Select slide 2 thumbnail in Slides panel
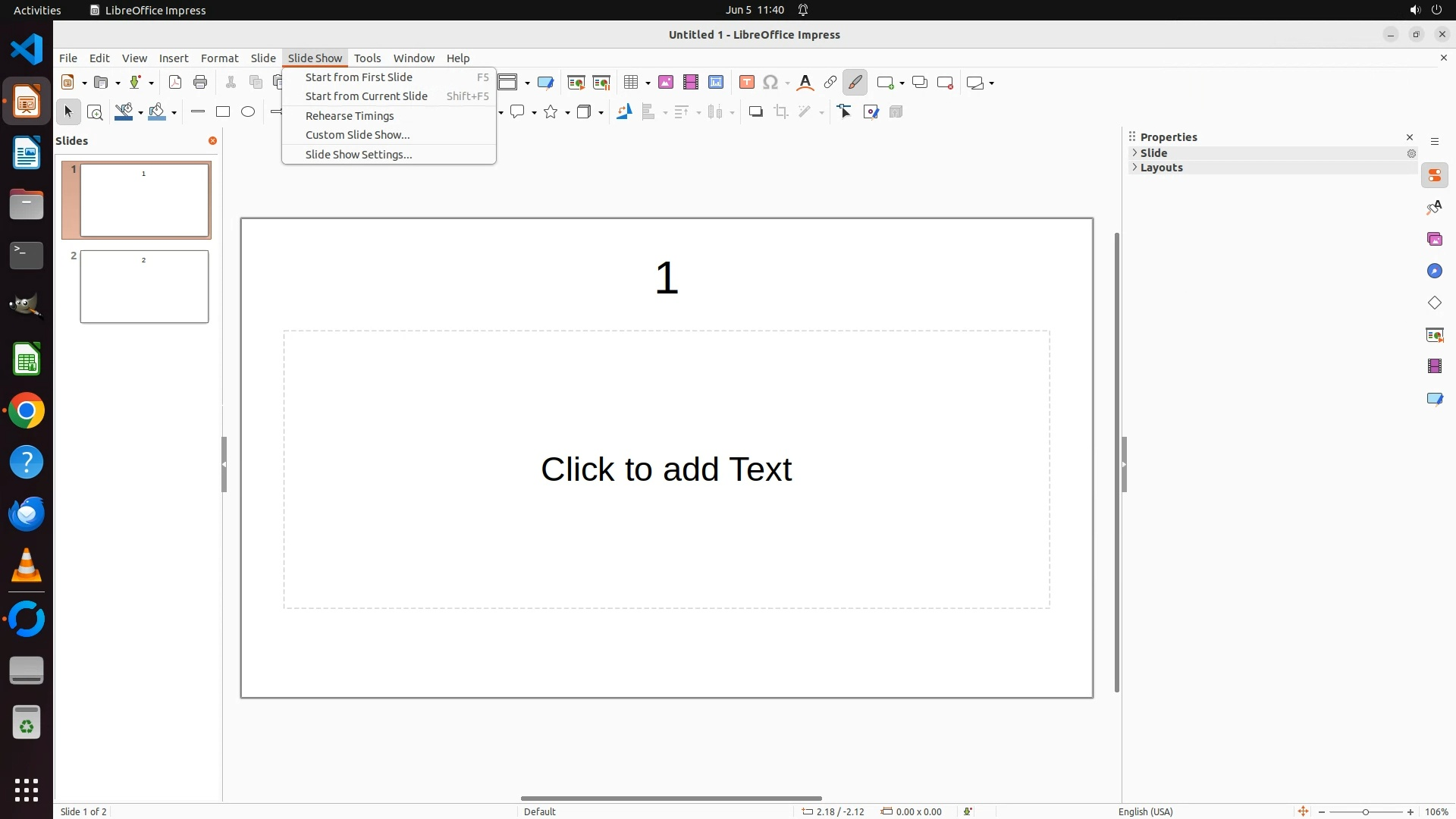 [x=144, y=287]
